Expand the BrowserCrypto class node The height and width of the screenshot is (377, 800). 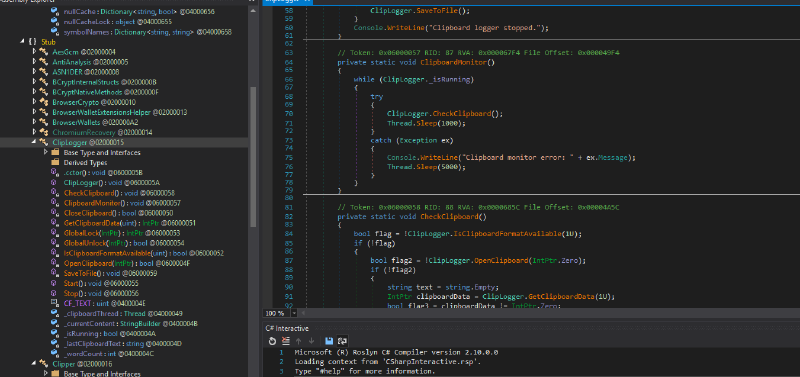tap(34, 102)
